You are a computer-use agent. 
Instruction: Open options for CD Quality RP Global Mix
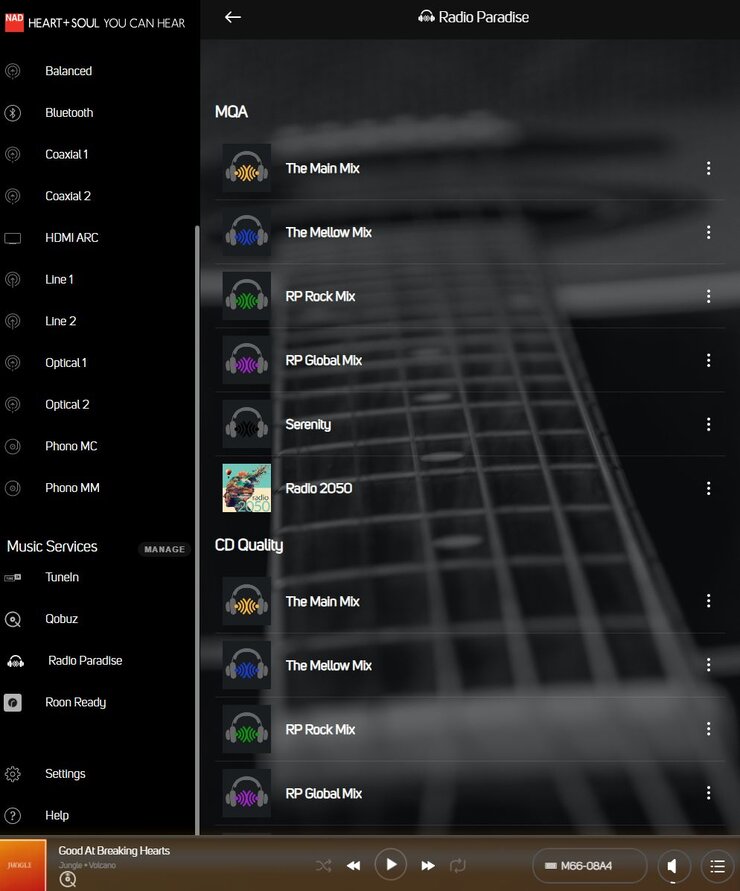(708, 793)
